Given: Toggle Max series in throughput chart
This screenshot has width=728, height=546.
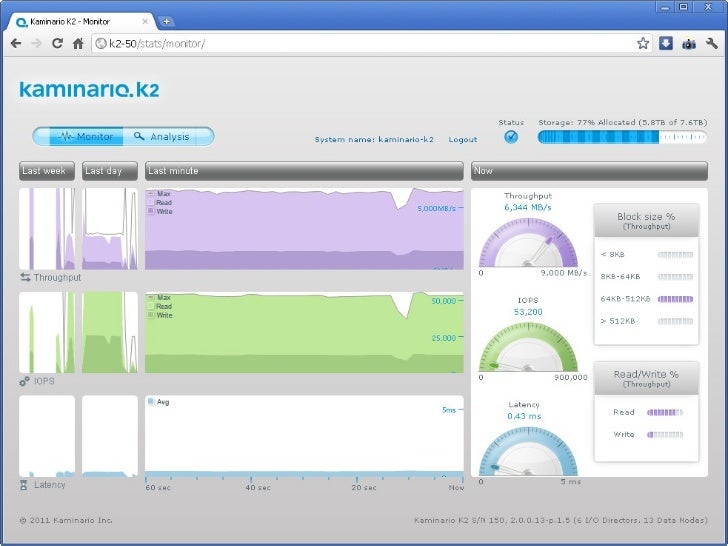Looking at the screenshot, I should pyautogui.click(x=159, y=194).
